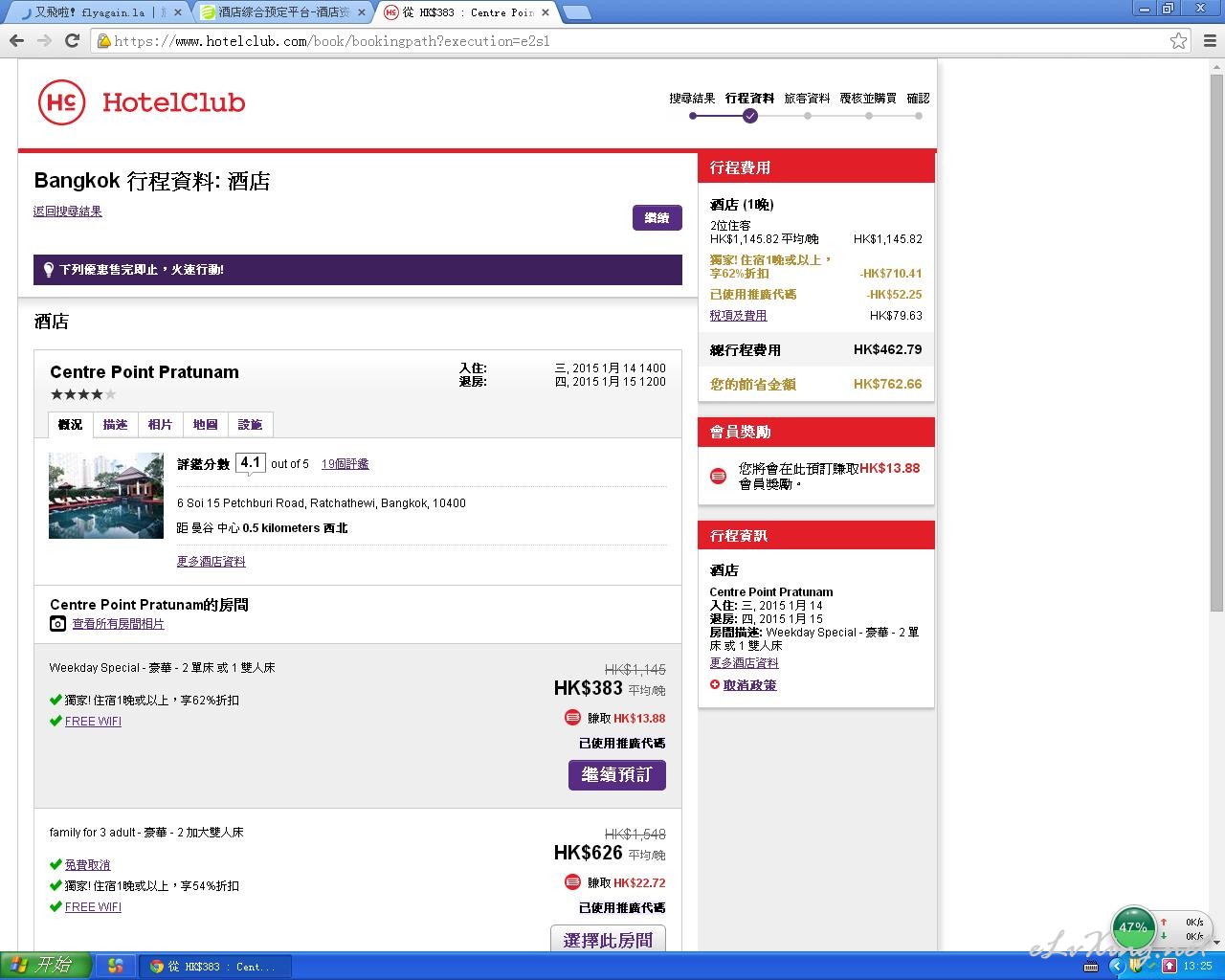Click the 返回搜尋結果 link
Image resolution: width=1225 pixels, height=980 pixels.
click(68, 212)
